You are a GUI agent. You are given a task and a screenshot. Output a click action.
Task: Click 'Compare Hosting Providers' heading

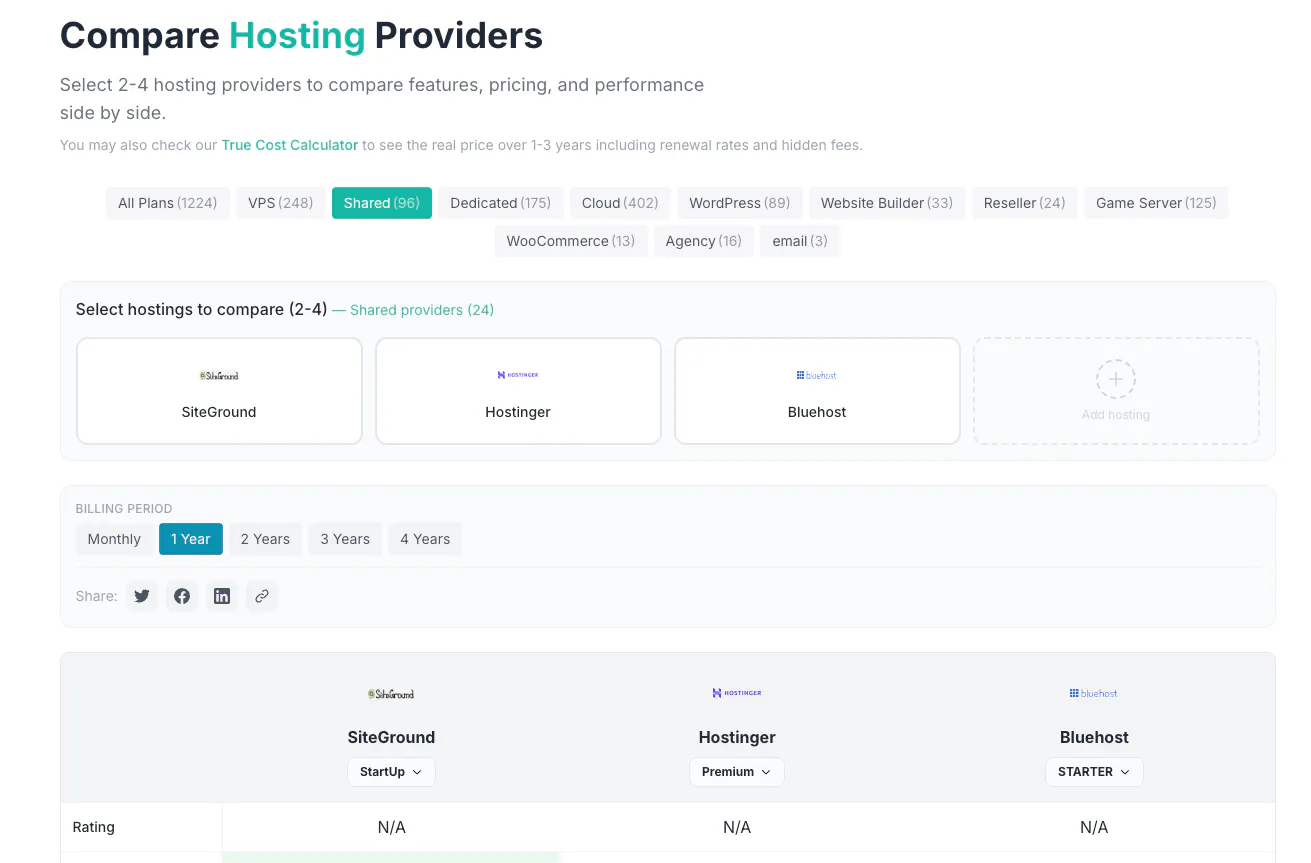pos(301,36)
